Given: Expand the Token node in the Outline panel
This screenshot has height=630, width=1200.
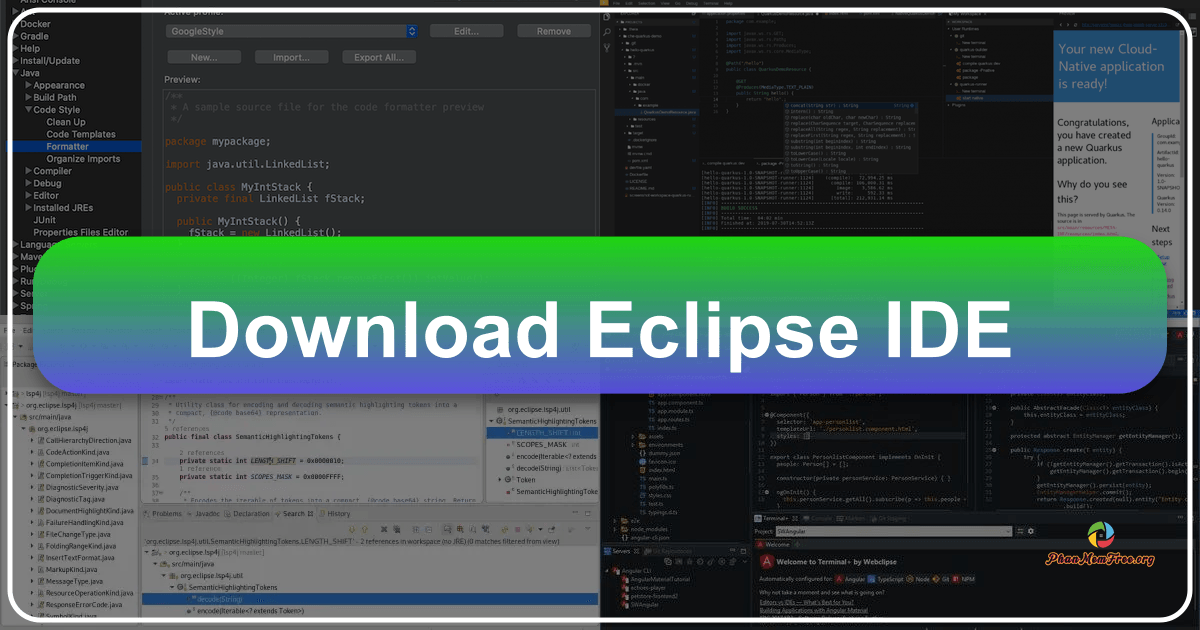Looking at the screenshot, I should [499, 481].
